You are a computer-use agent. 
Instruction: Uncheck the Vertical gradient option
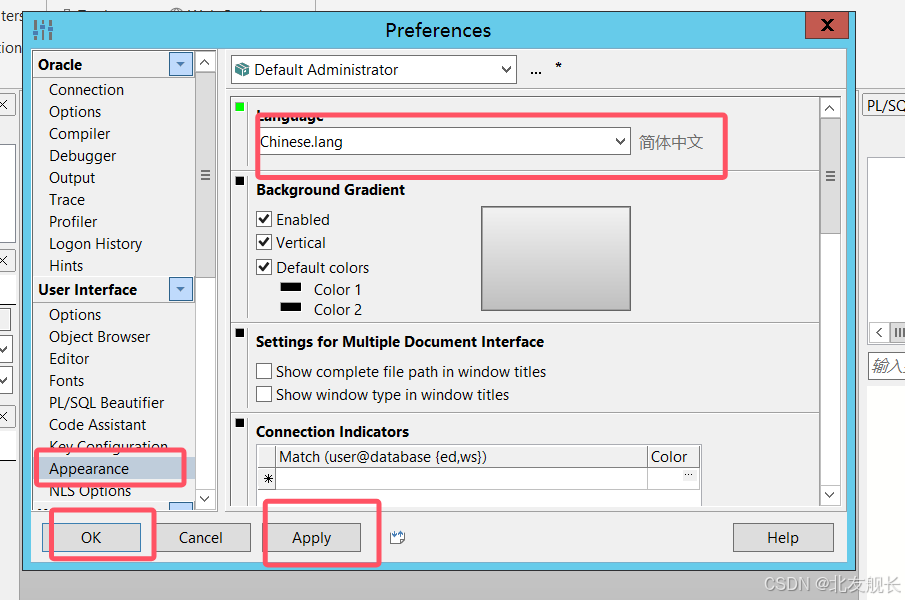(264, 242)
